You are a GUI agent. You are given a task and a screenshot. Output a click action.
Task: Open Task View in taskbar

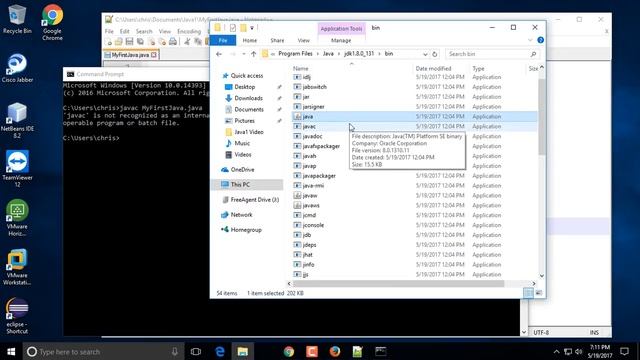(196, 351)
